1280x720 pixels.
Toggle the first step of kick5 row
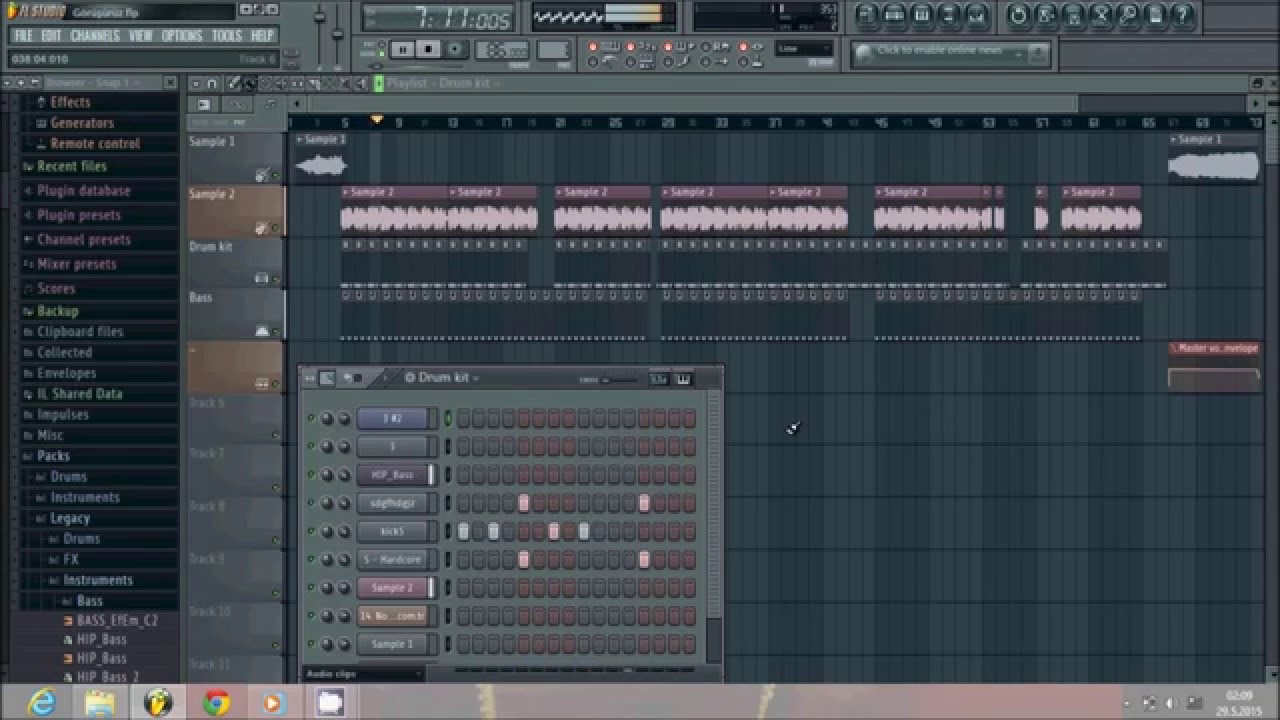[x=463, y=531]
